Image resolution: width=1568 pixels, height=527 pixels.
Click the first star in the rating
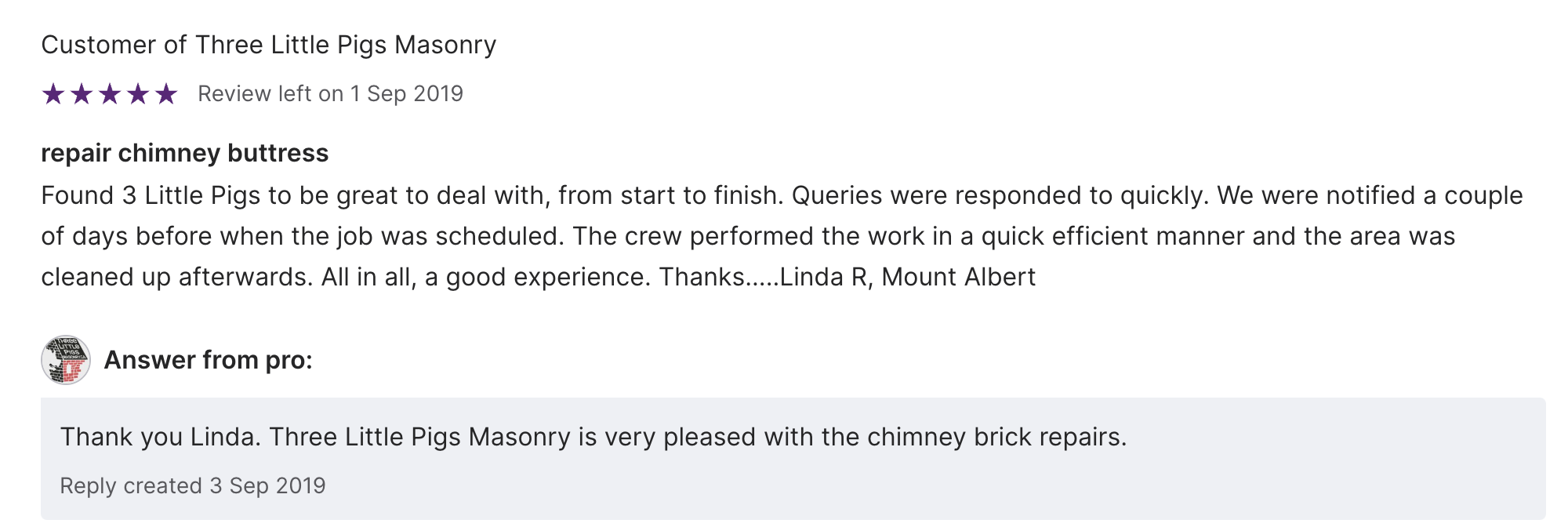[x=53, y=95]
